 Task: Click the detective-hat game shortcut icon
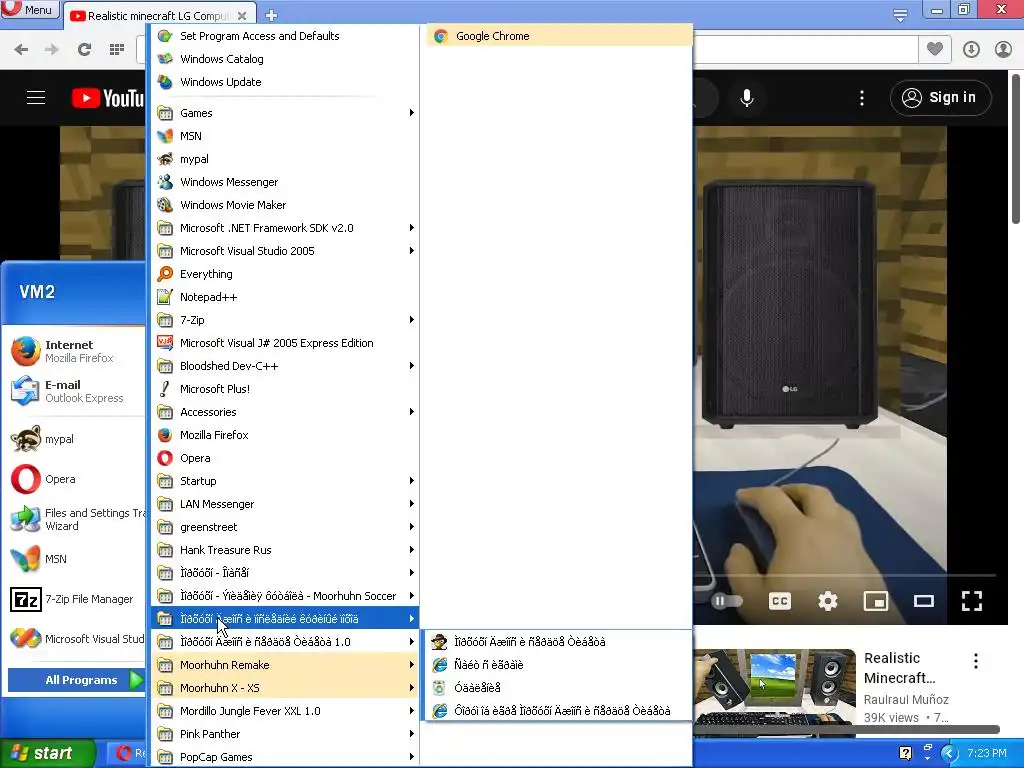(440, 641)
